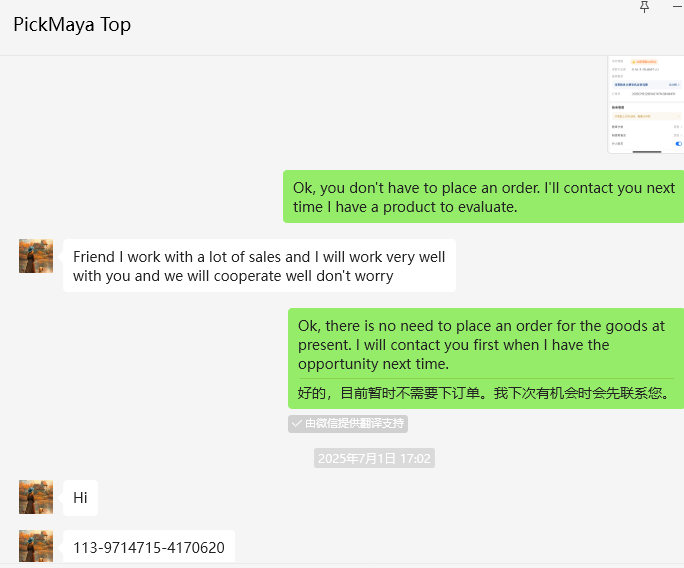Open sender avatar beside the order number message
The width and height of the screenshot is (684, 568).
[x=36, y=546]
